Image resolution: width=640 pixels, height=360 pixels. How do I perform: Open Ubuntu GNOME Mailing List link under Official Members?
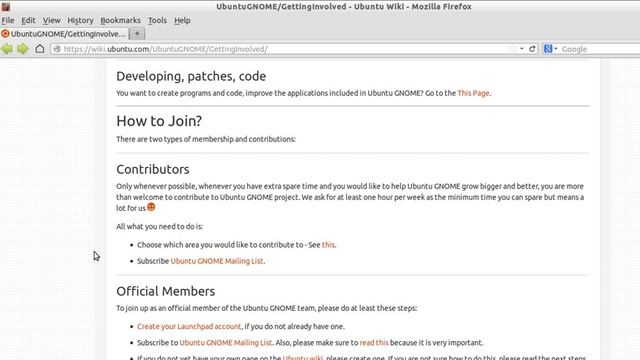(x=226, y=343)
